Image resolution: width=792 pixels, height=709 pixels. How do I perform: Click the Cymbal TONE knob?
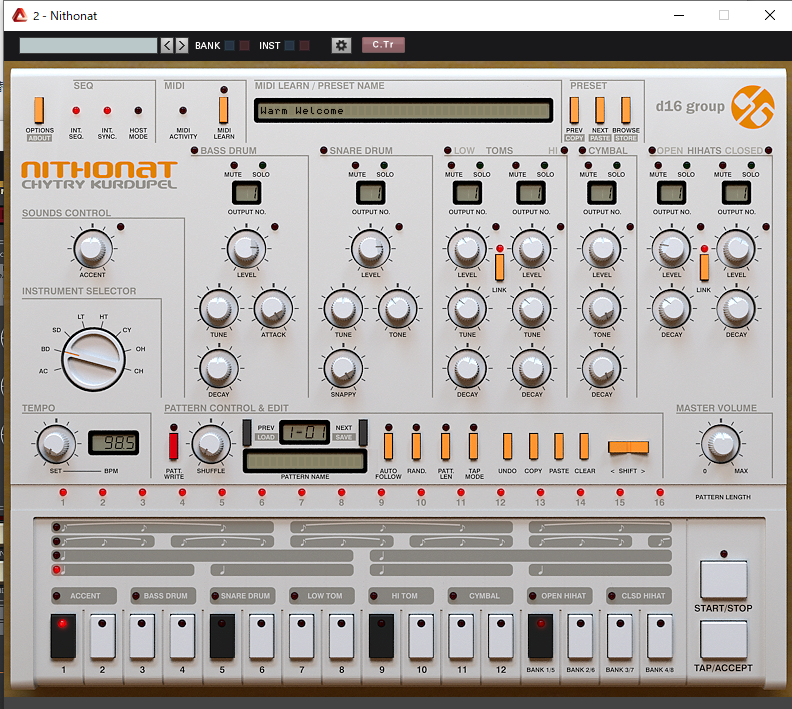[602, 309]
